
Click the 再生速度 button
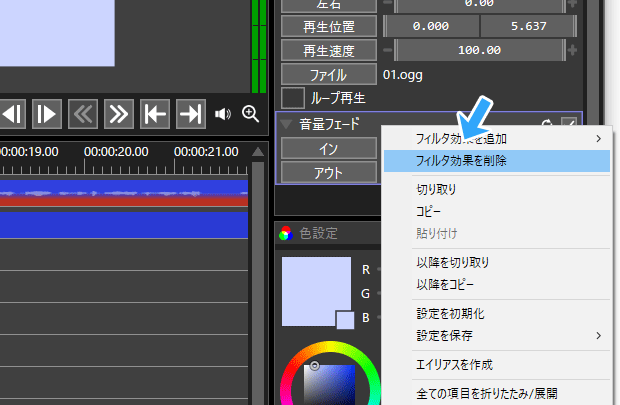(329, 51)
